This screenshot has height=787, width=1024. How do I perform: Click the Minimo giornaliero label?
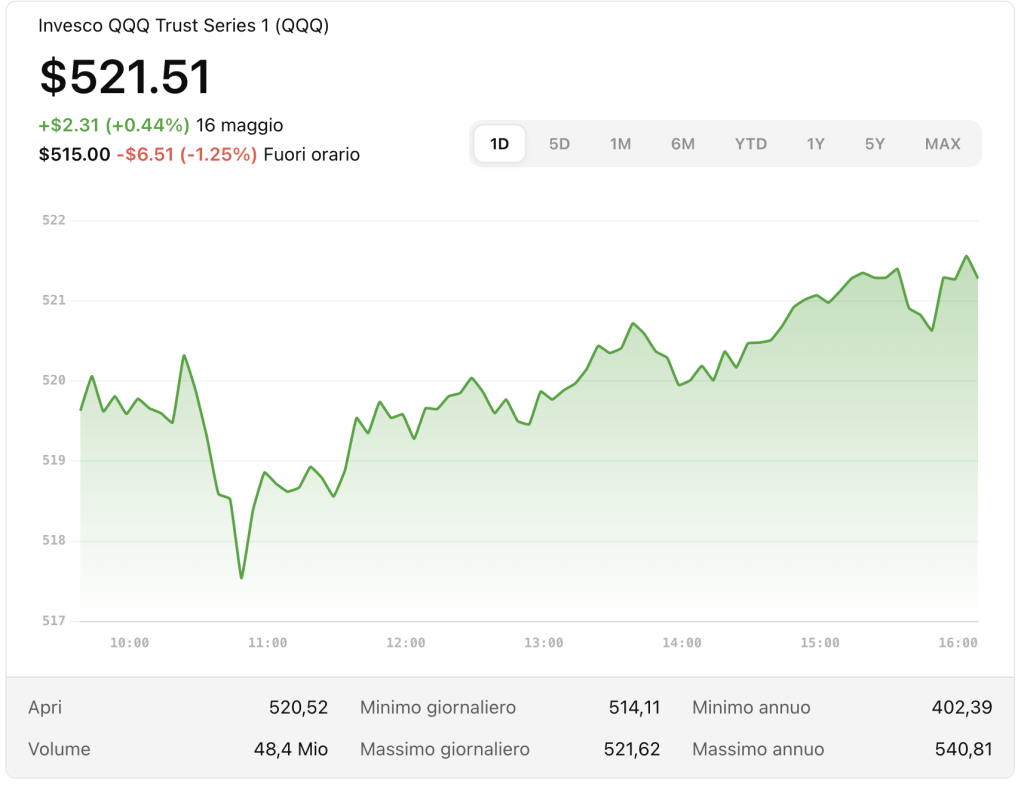click(x=438, y=707)
